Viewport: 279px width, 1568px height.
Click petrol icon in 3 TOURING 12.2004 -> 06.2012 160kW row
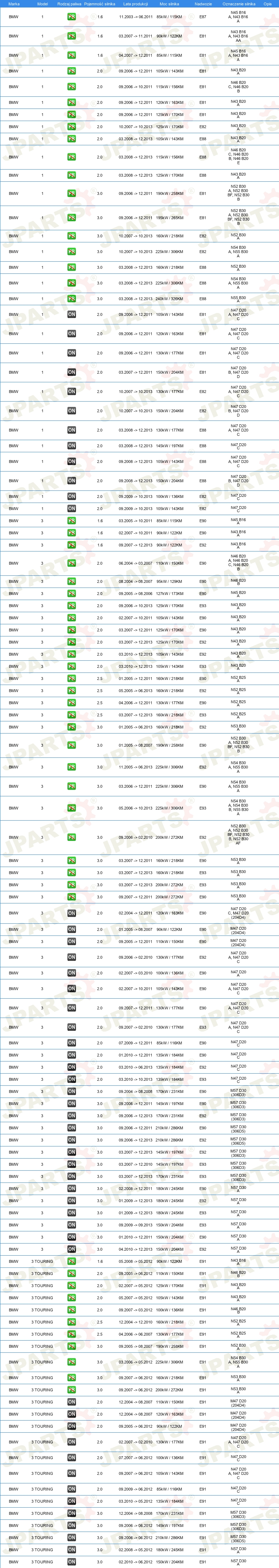[71, 1322]
